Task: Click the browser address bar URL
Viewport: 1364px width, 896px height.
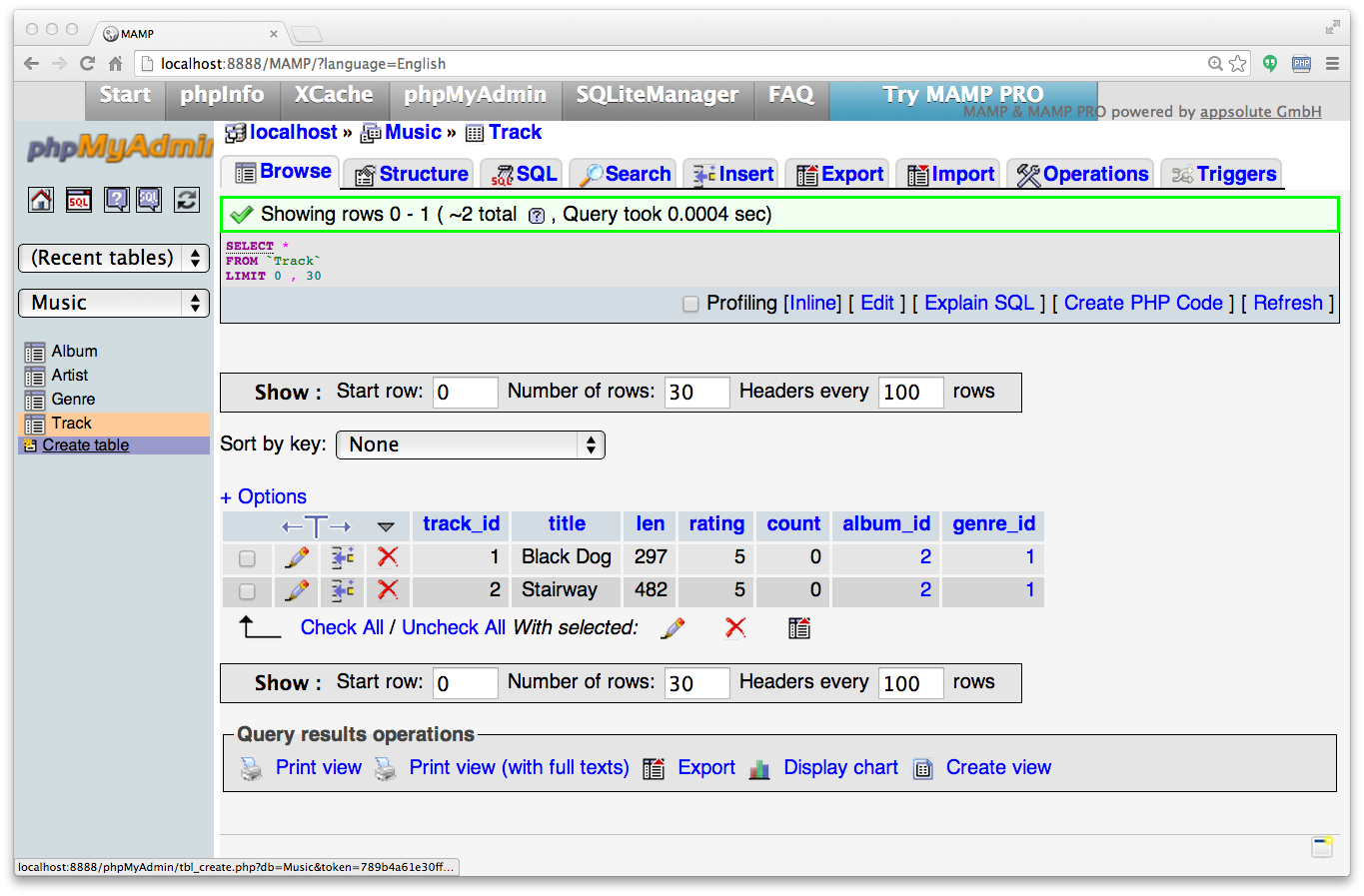Action: [303, 63]
